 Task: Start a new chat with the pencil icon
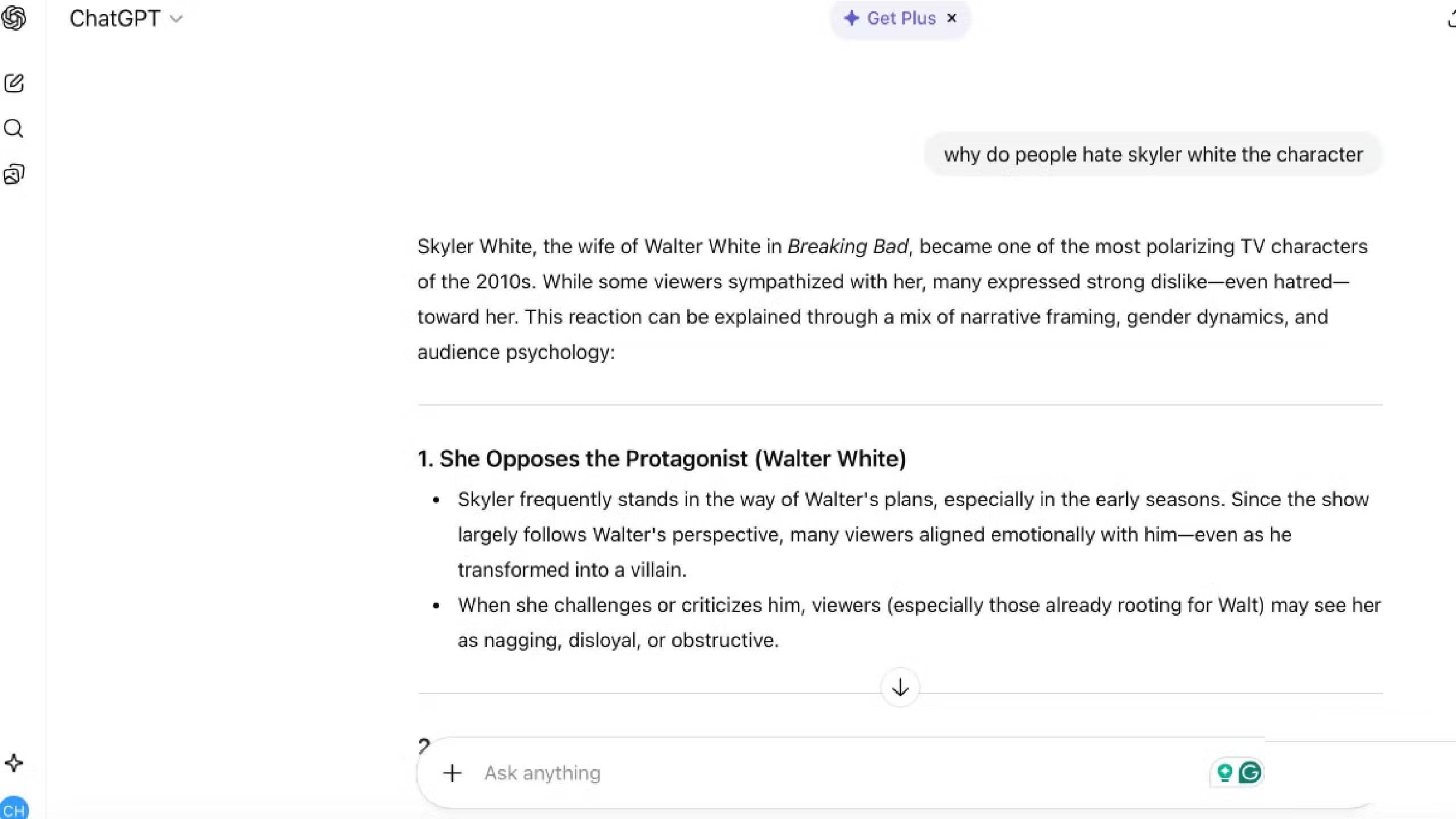(14, 84)
